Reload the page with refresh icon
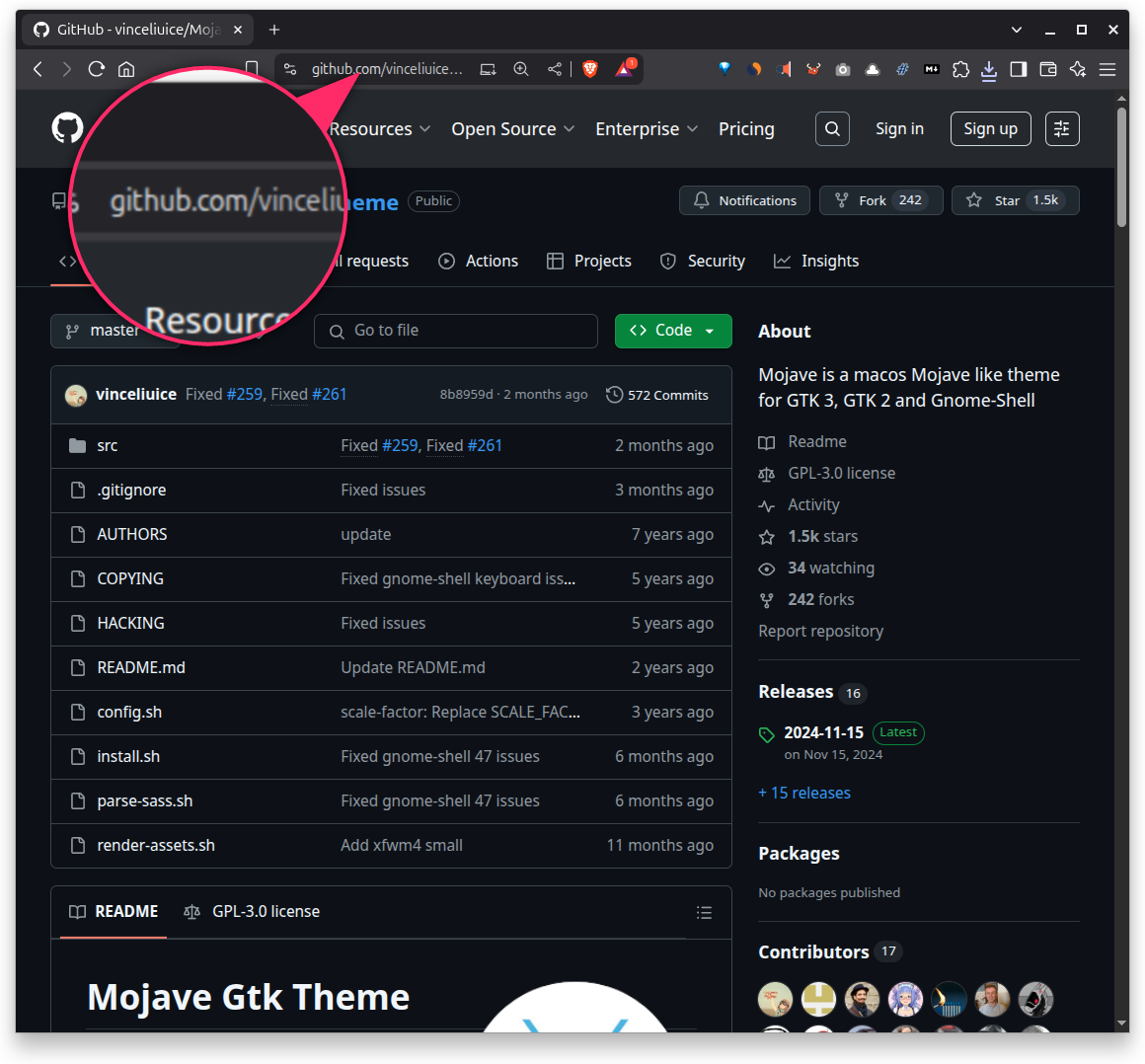 97,69
